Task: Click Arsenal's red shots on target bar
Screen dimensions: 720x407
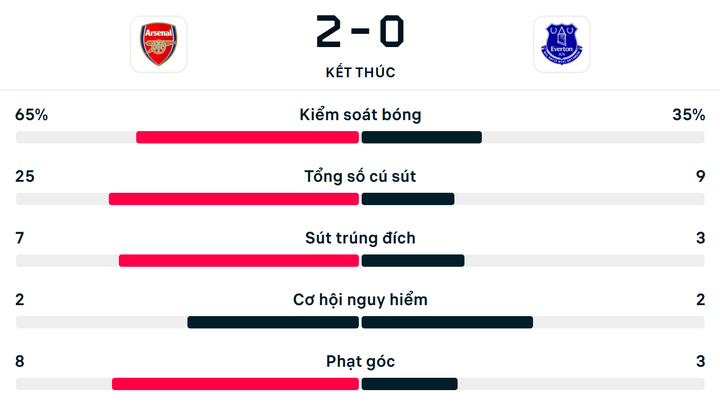Action: 238,261
